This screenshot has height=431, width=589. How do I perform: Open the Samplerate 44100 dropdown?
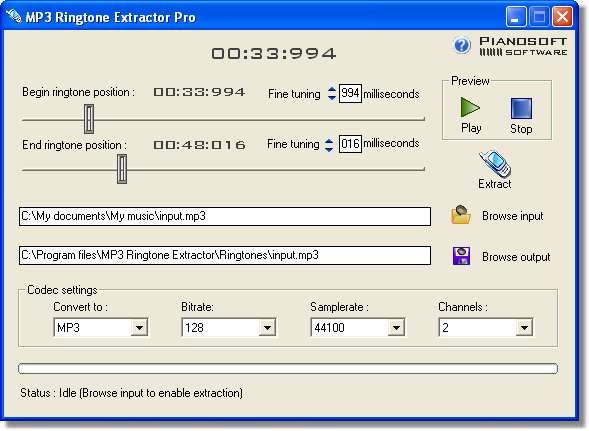click(396, 328)
